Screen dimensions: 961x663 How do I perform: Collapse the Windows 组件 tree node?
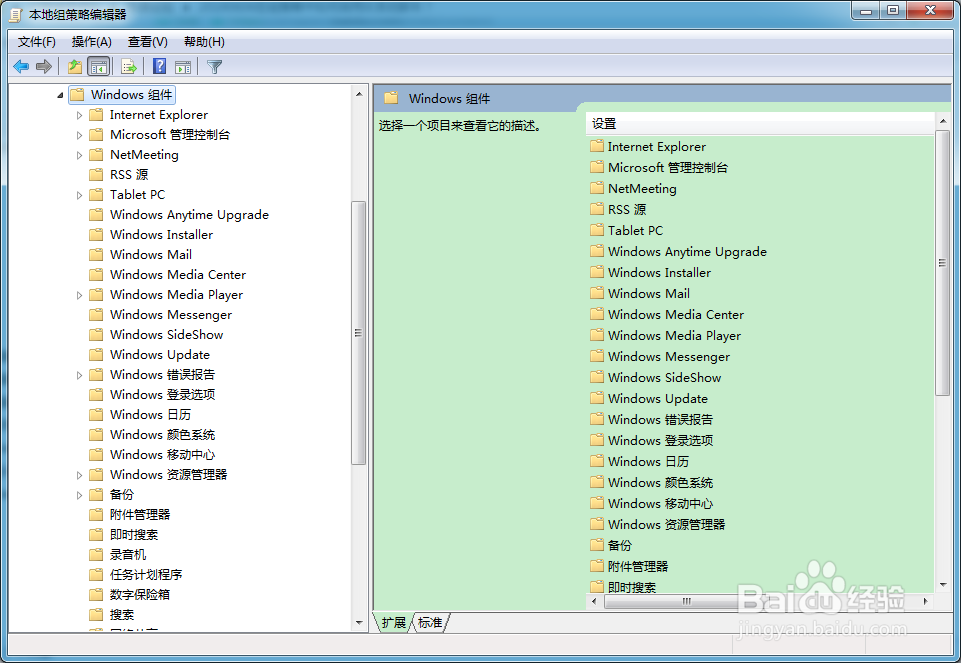(x=60, y=95)
